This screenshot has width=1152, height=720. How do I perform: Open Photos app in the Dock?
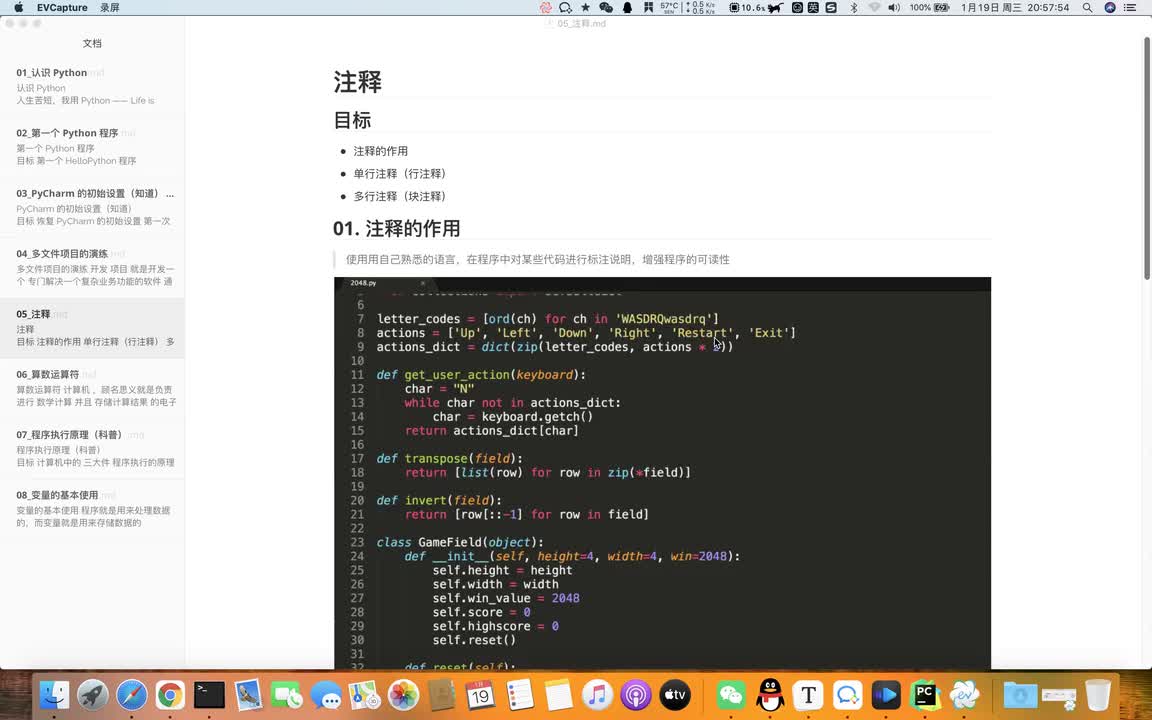coord(403,694)
